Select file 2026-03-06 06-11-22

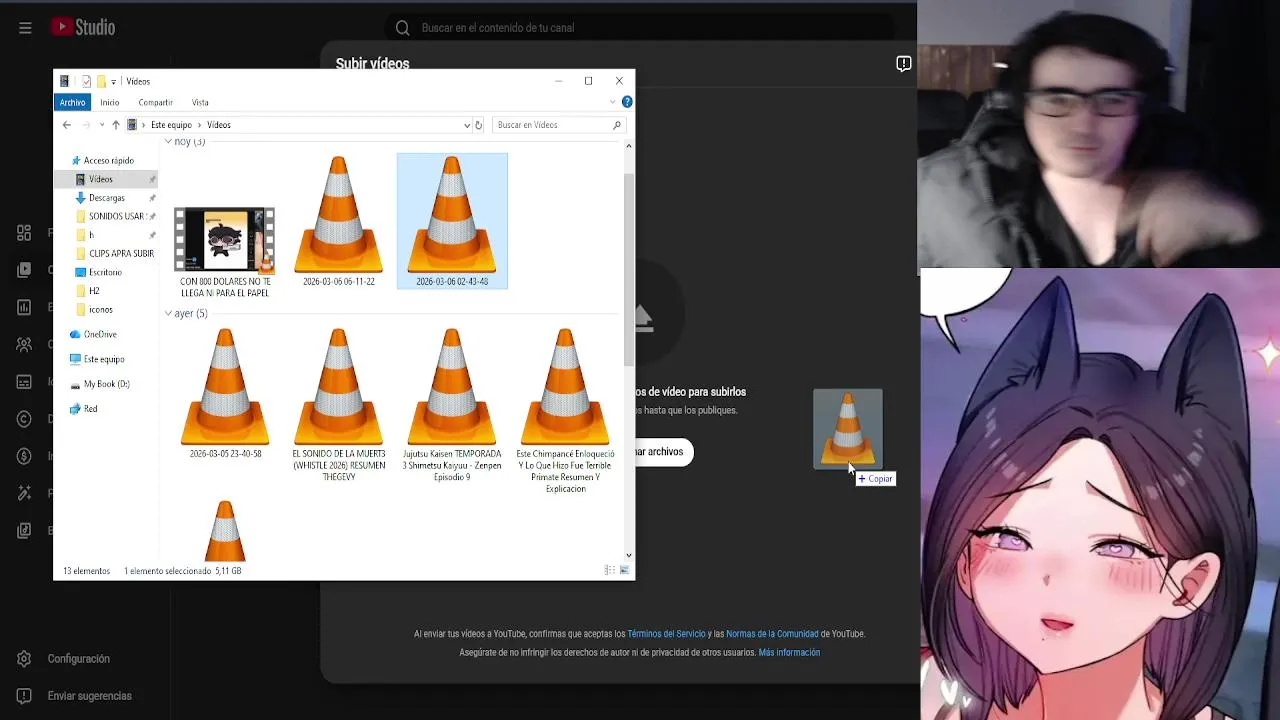coord(338,222)
